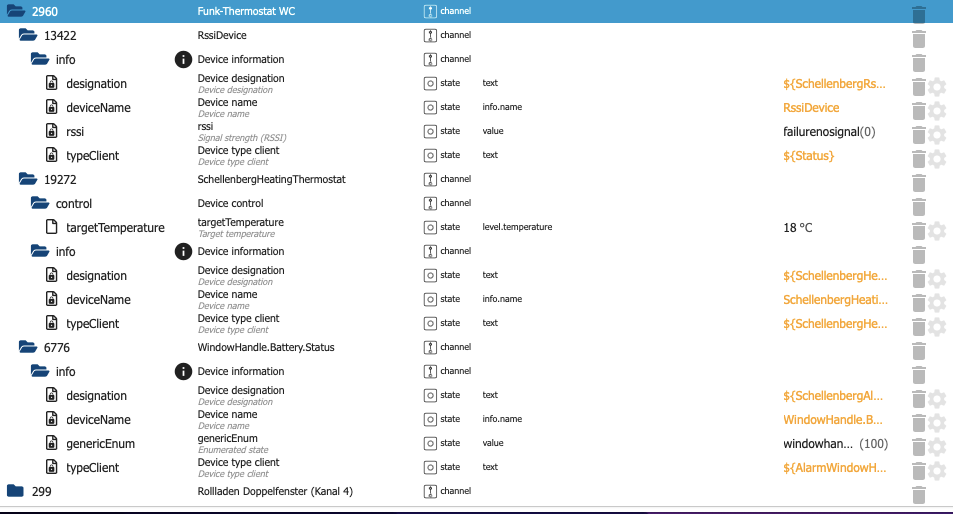Delete the Rollladen Doppelfenster channel
The image size is (953, 514).
[x=918, y=494]
